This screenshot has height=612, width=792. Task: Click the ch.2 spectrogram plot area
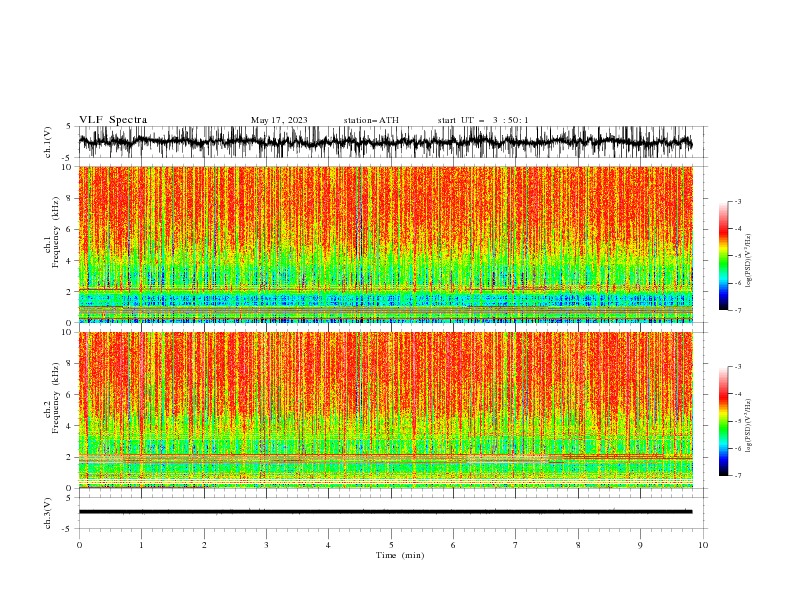[385, 410]
